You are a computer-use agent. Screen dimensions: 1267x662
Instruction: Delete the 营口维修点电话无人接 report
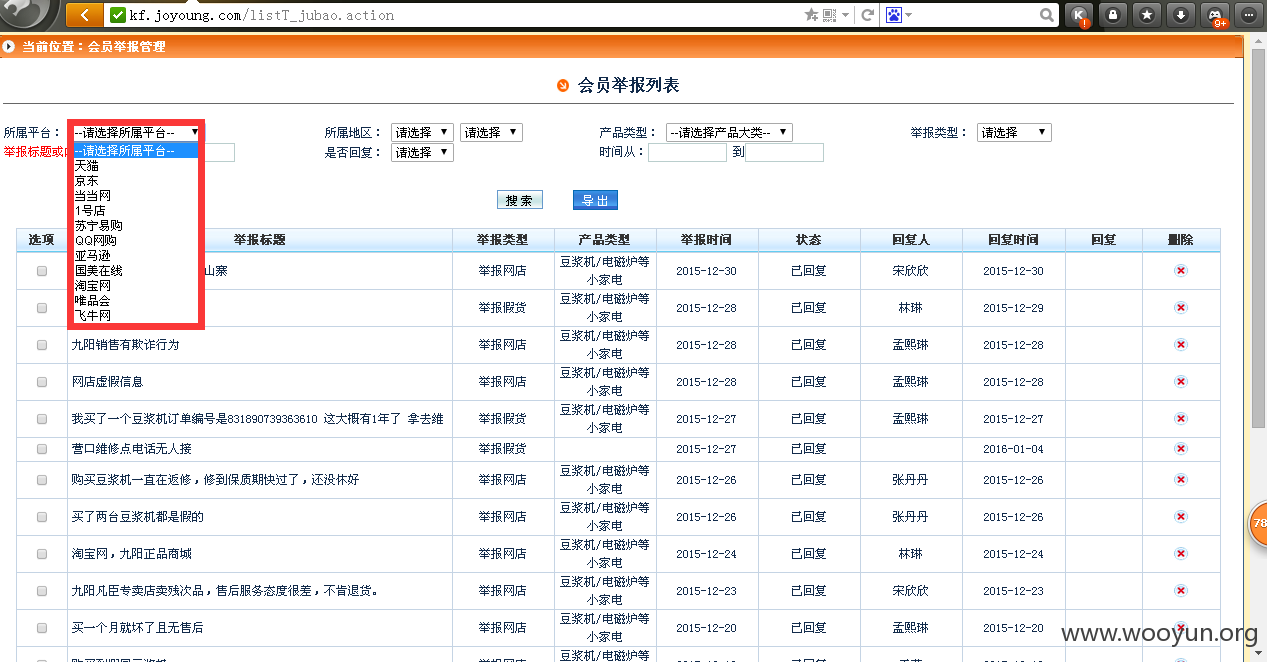(x=1180, y=449)
